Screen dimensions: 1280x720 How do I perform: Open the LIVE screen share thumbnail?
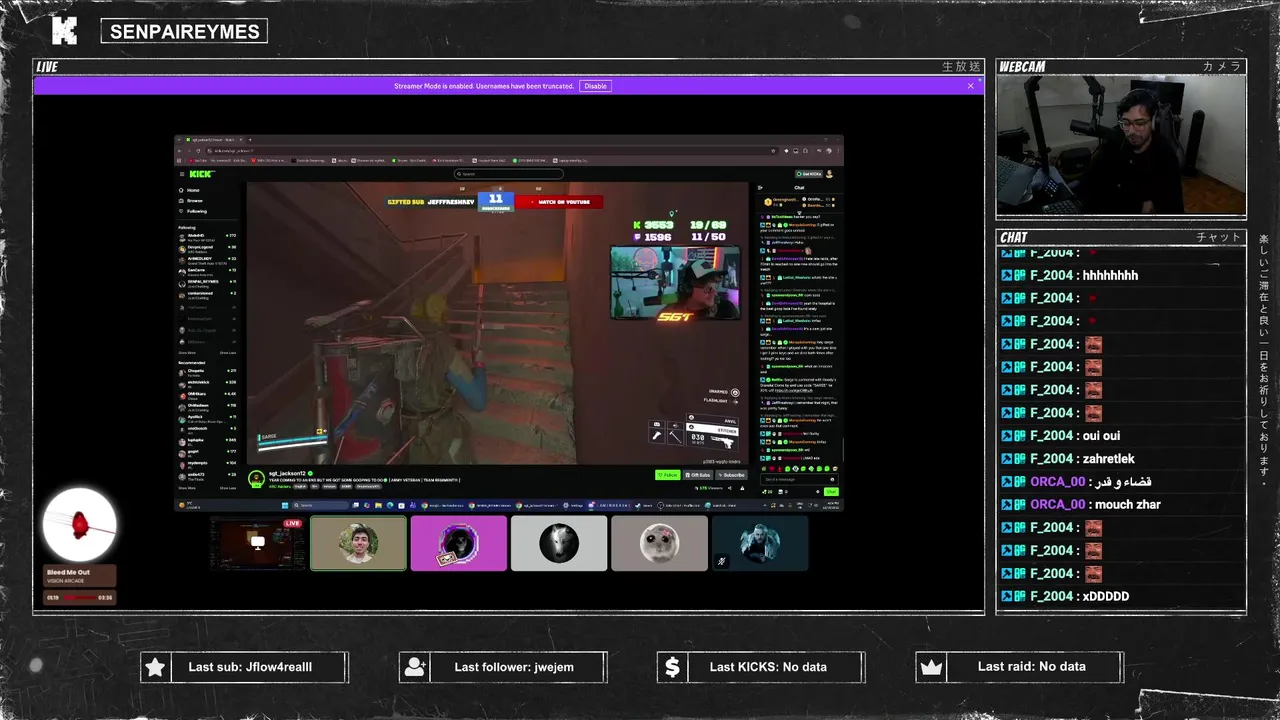click(x=258, y=543)
